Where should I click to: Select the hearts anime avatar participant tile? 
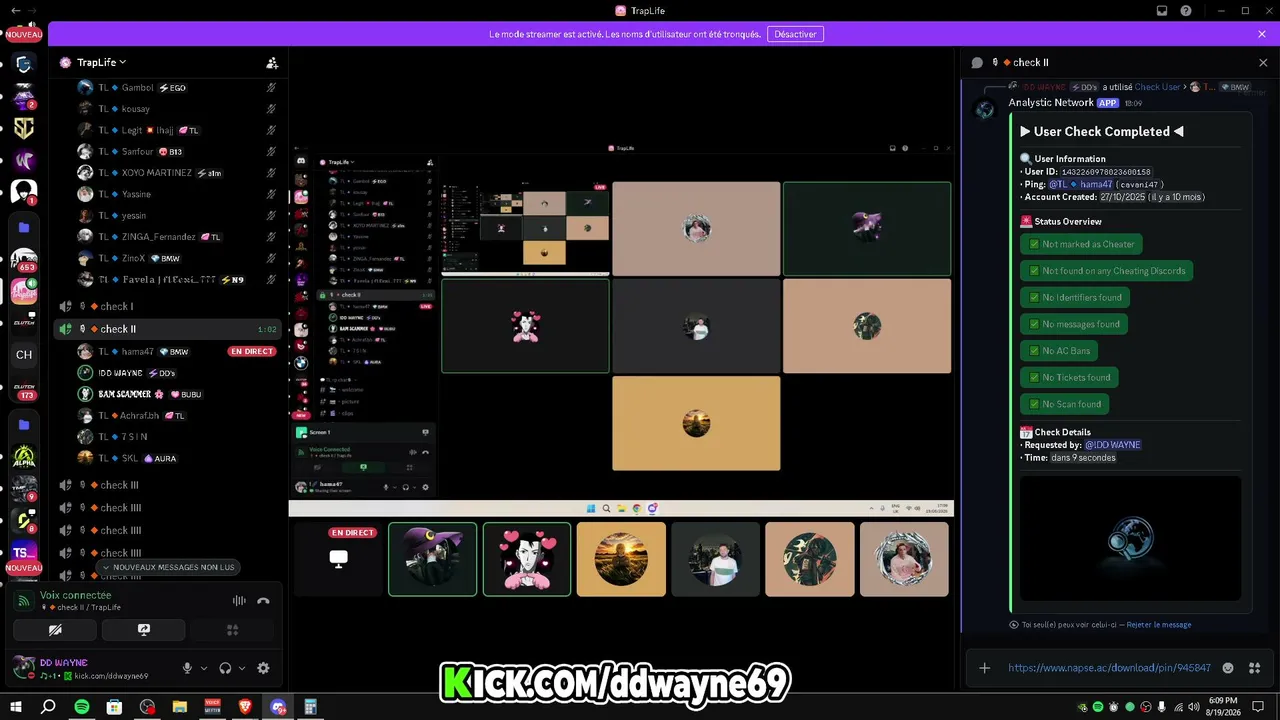[527, 559]
